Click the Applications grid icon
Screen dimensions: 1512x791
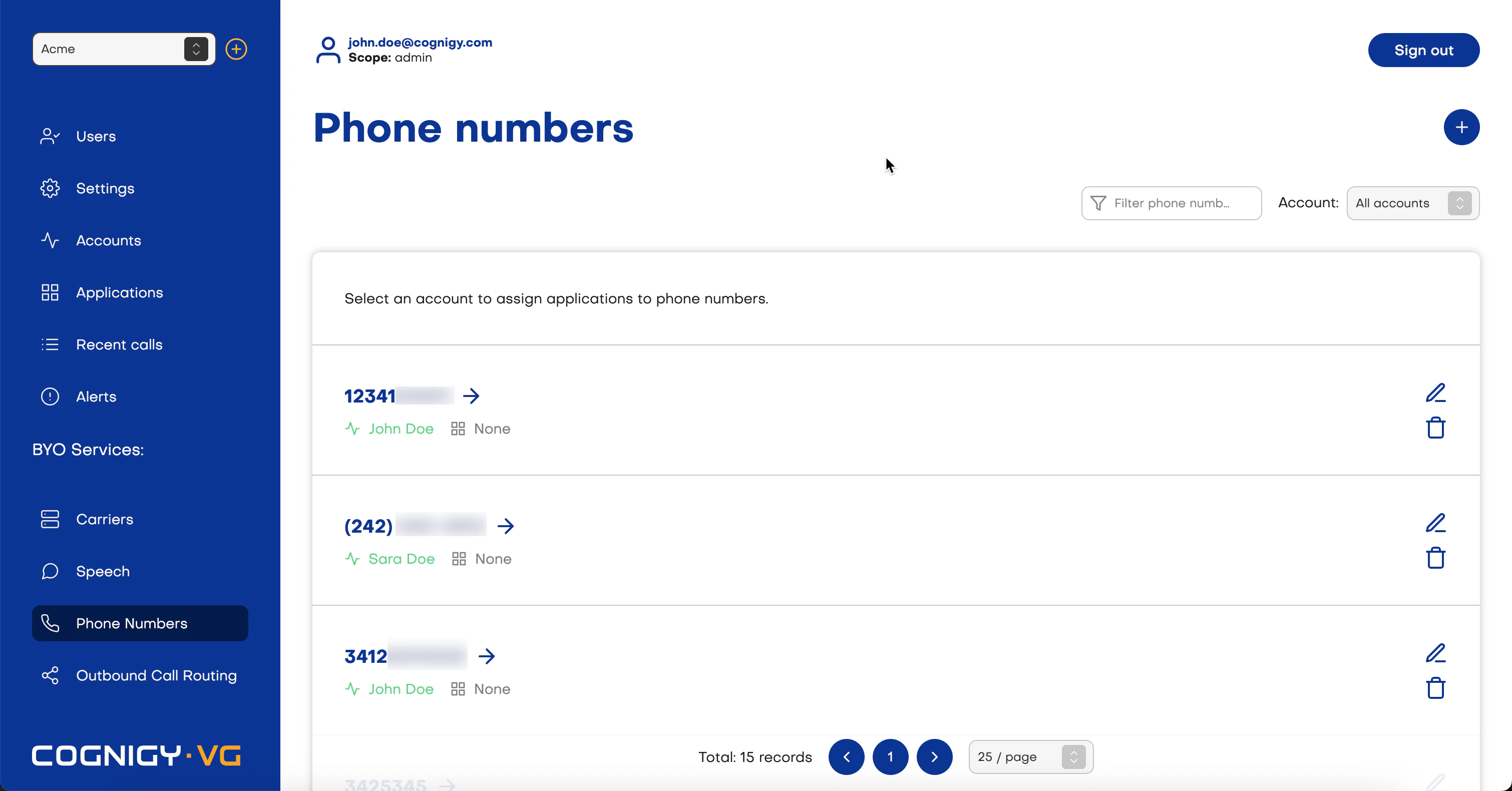click(50, 292)
